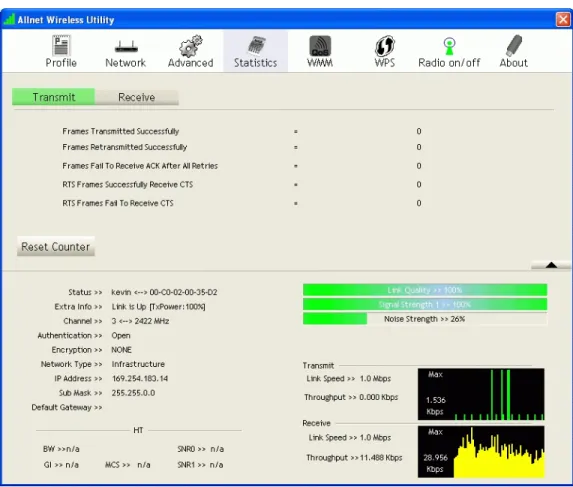The image size is (573, 487).
Task: Open the WPS setup icon
Action: 385,46
